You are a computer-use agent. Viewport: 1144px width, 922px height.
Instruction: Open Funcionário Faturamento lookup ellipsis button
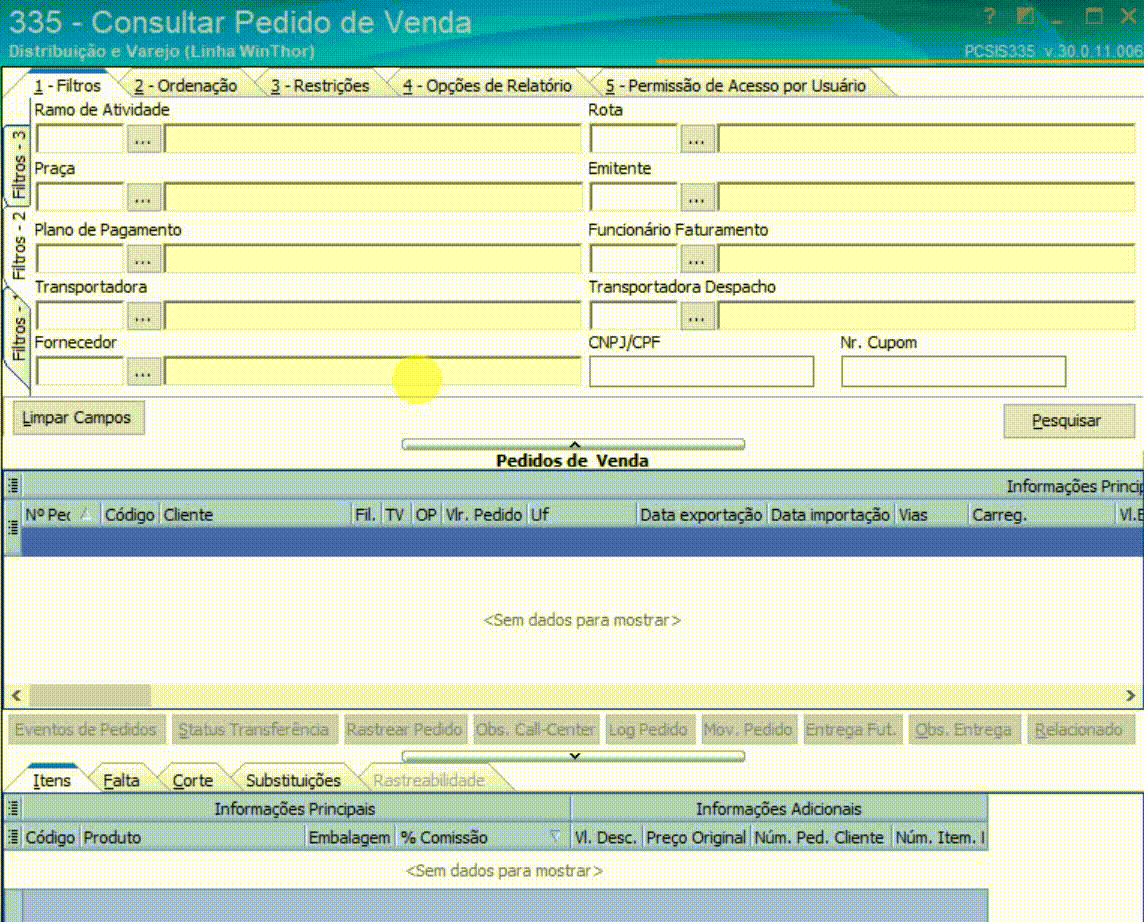coord(697,258)
